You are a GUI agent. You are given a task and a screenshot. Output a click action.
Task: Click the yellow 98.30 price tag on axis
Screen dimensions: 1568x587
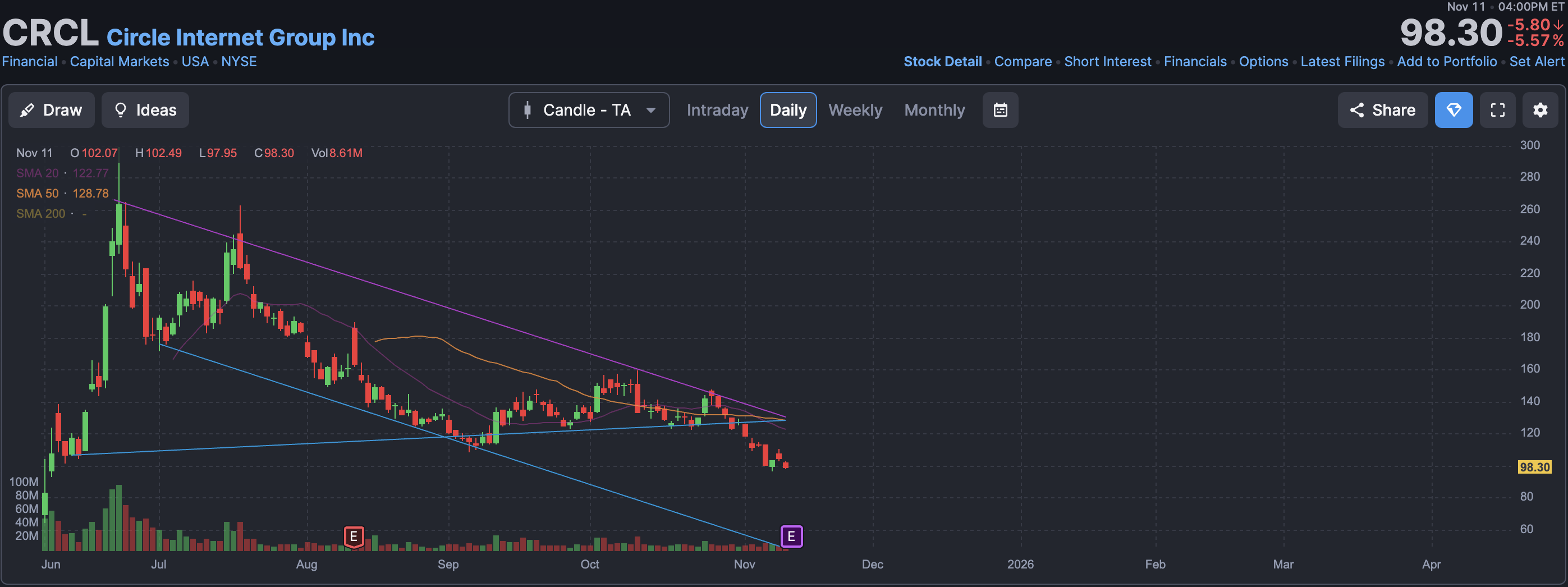point(1534,467)
